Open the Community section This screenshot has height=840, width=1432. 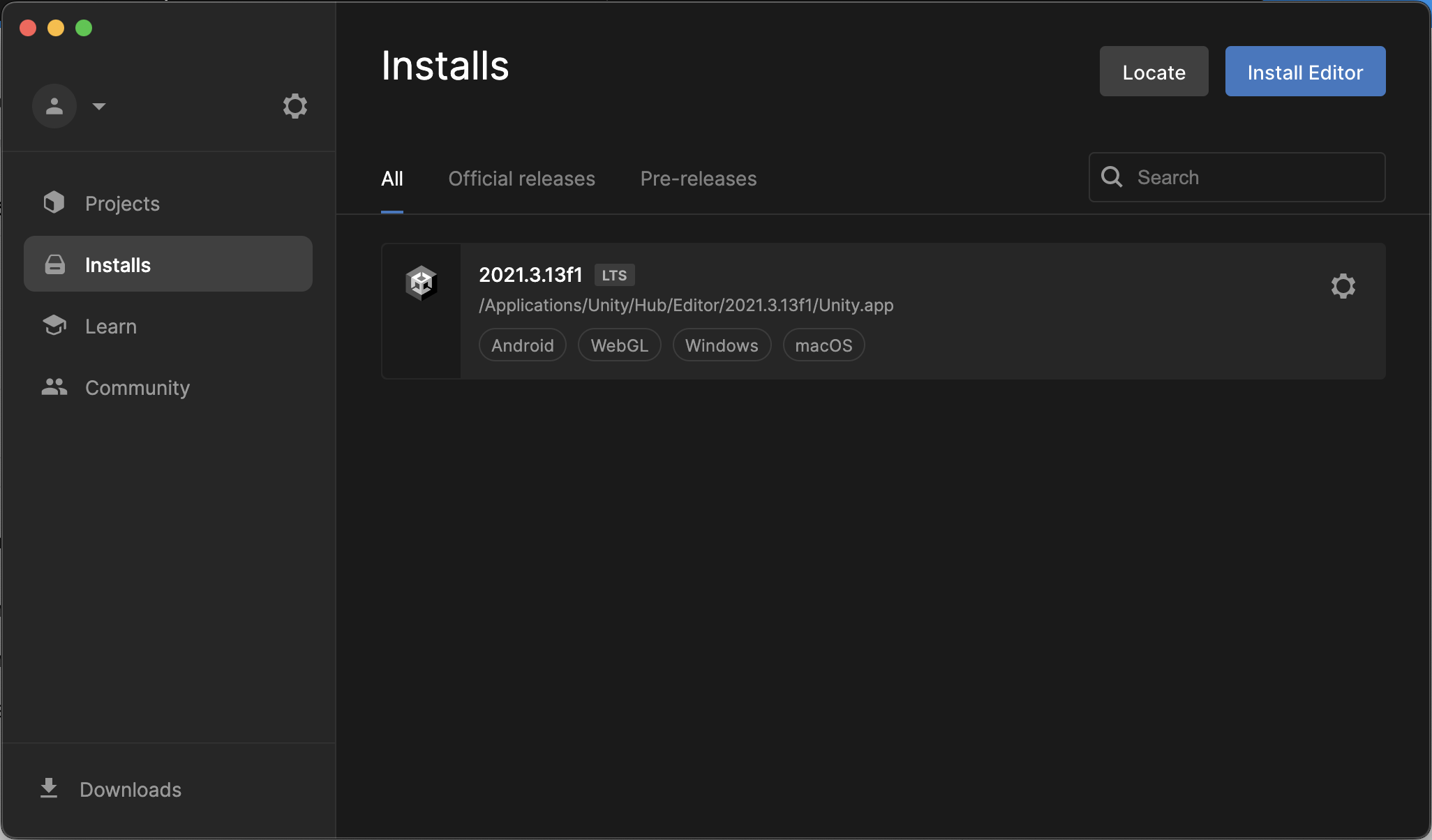coord(137,388)
